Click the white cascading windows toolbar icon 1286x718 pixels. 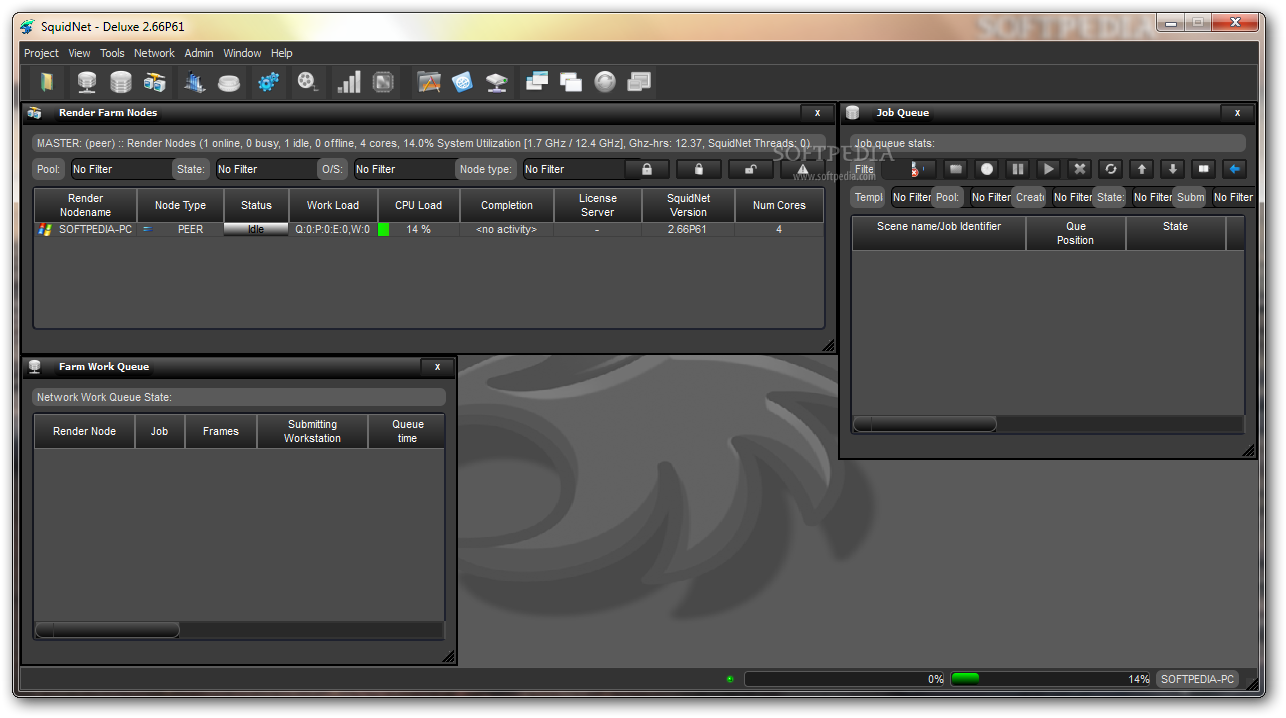point(571,82)
